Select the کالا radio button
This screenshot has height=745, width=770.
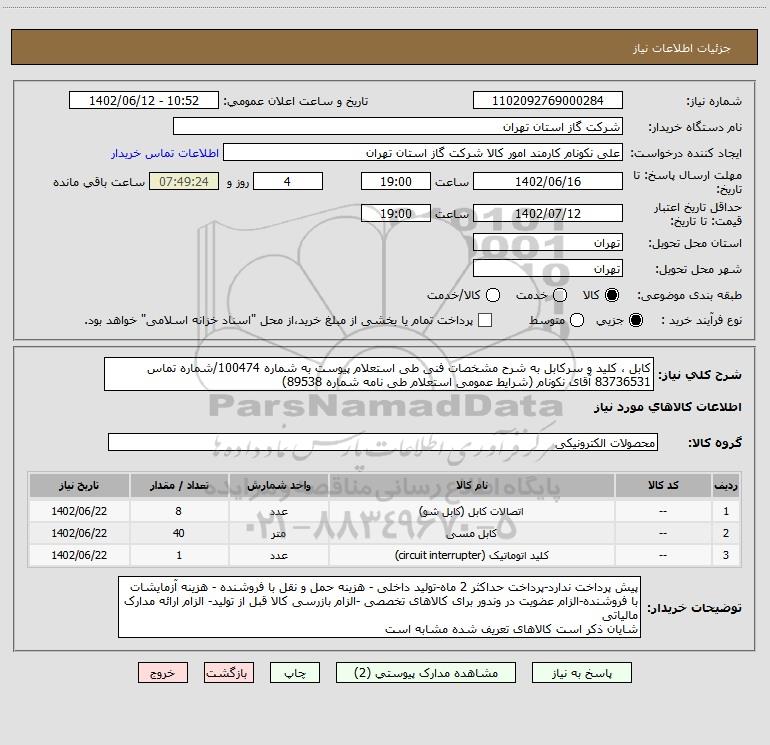612,295
